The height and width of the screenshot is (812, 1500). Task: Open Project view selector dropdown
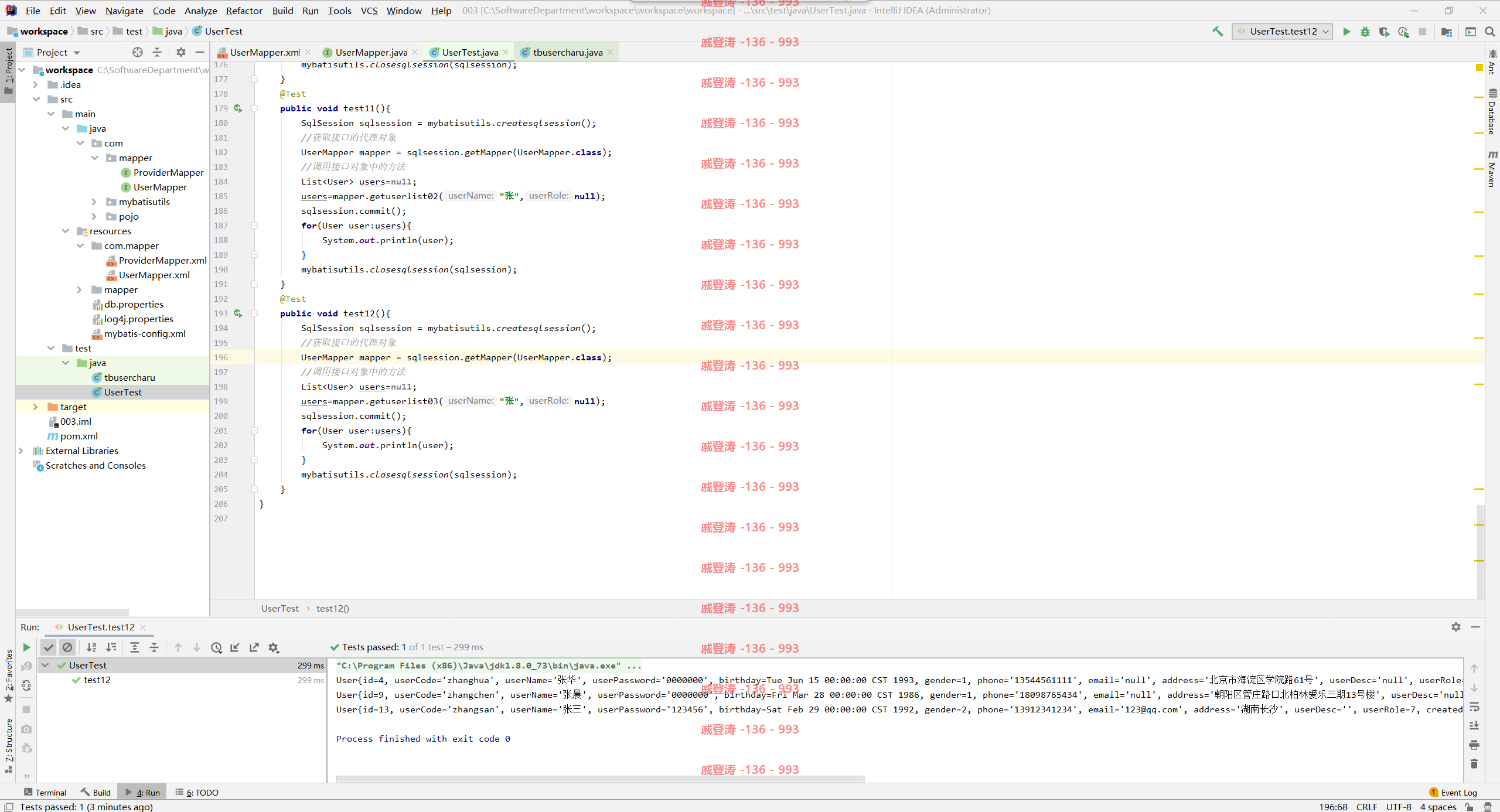[52, 52]
